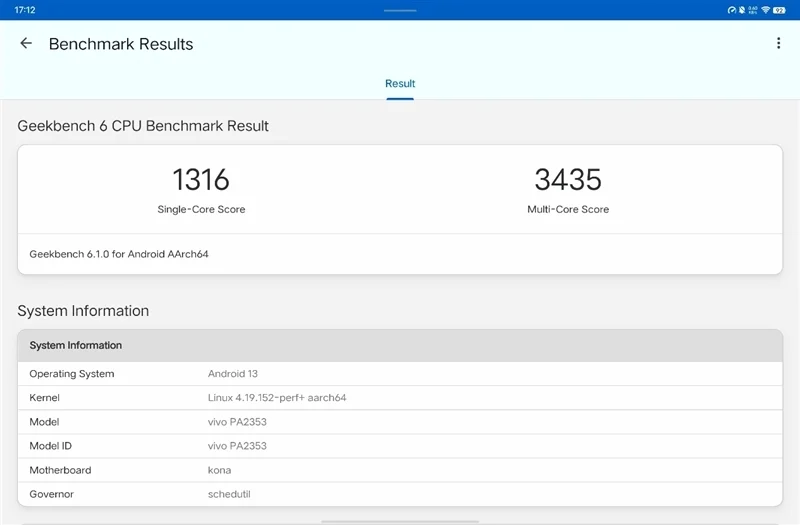Tap the network speed KB/s indicator
Viewport: 800px width, 525px height.
[x=753, y=10]
